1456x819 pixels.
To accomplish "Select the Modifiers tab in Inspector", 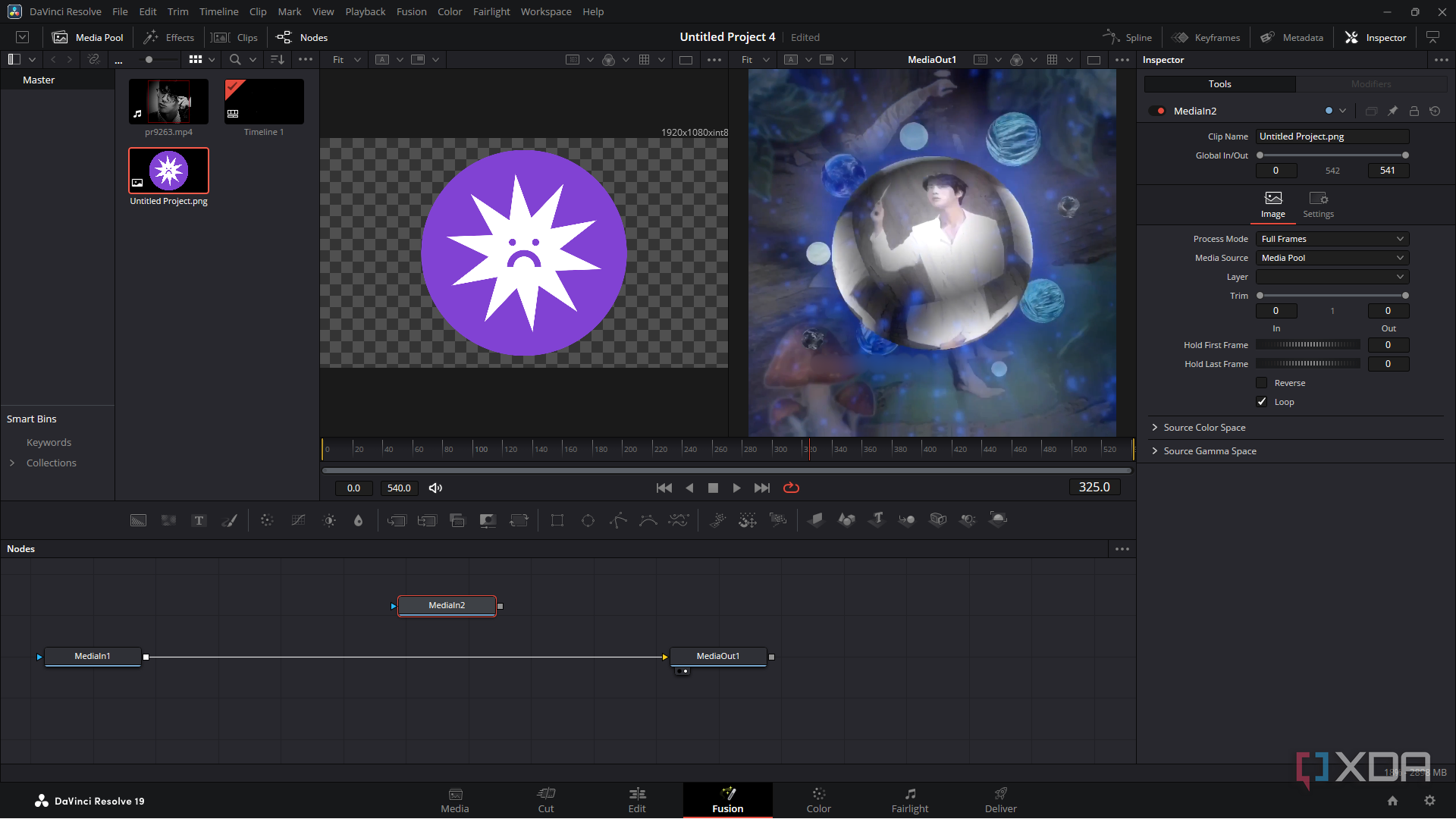I will point(1371,84).
